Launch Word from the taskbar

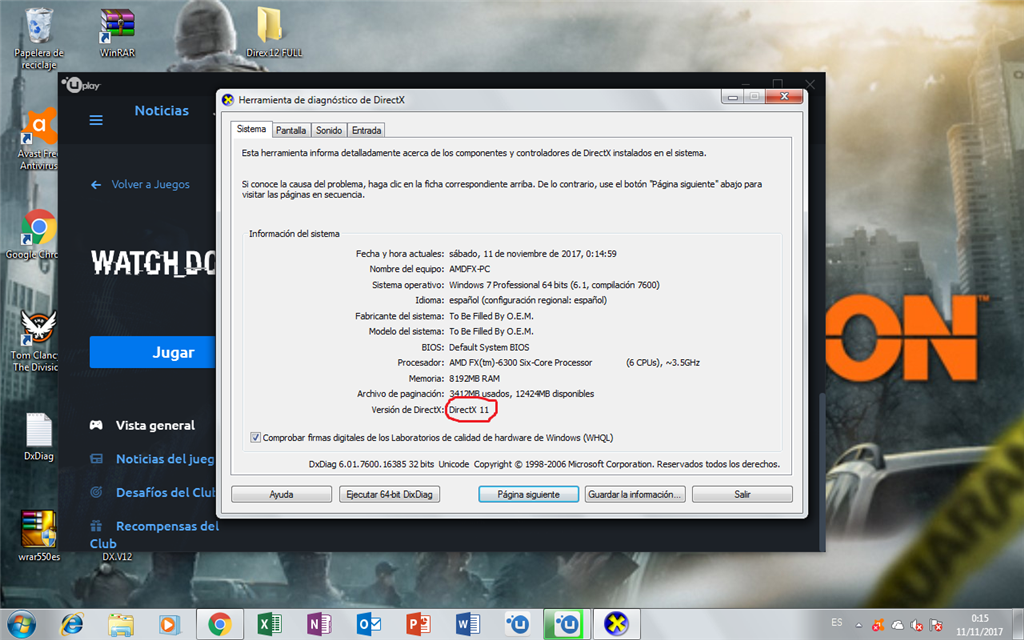(x=467, y=625)
